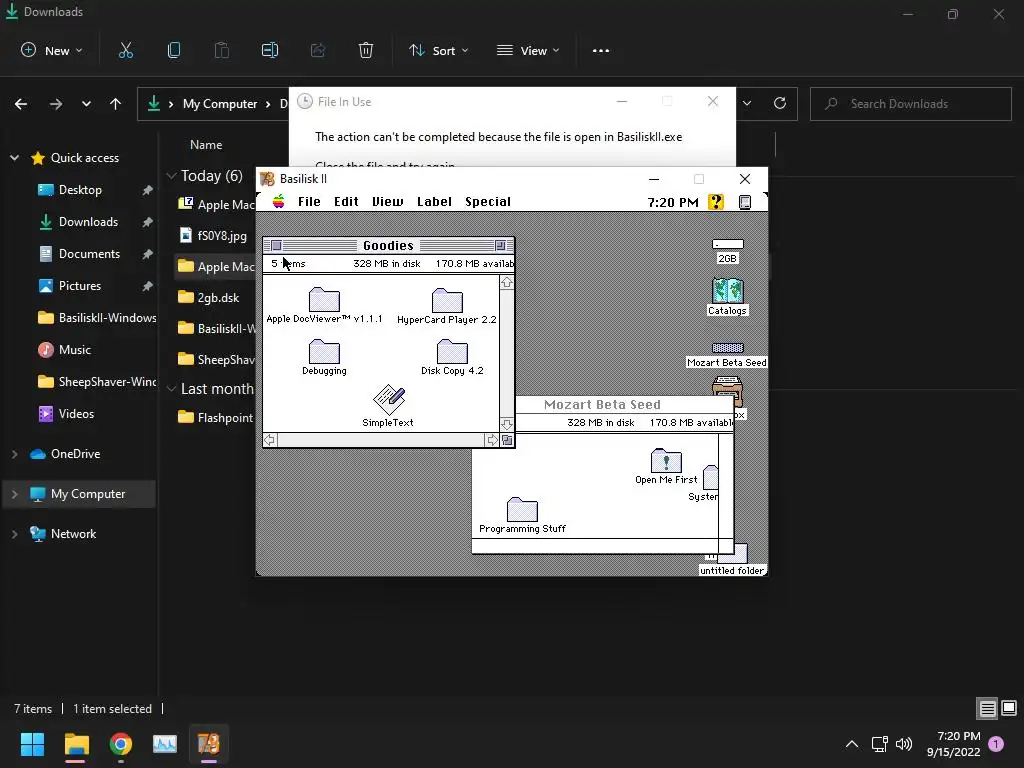Expand the My Computer tree node
Viewport: 1024px width, 768px height.
tap(14, 494)
